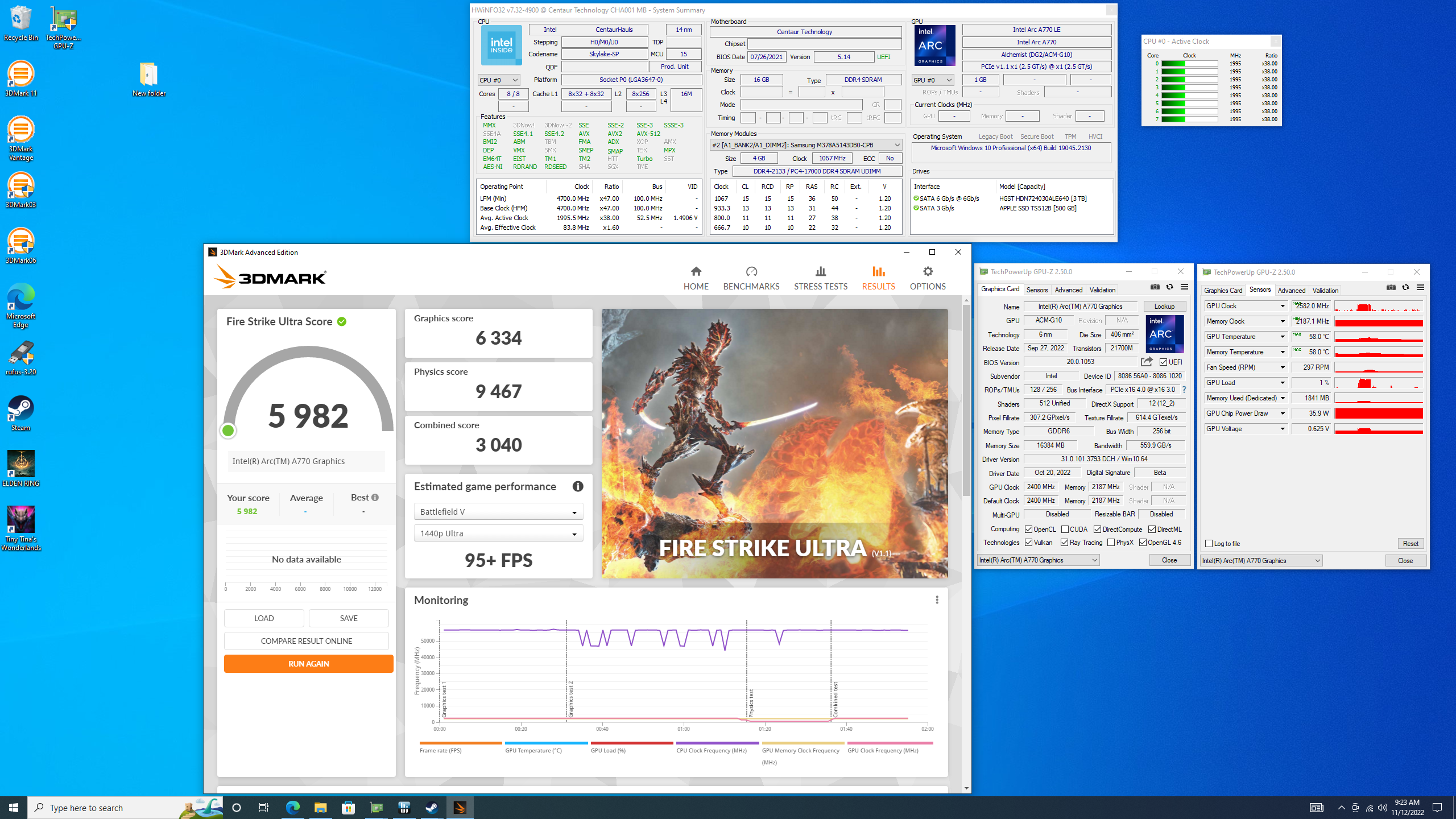Open the GPU #0 selector in HWiNFO
The width and height of the screenshot is (1456, 819).
[x=932, y=80]
